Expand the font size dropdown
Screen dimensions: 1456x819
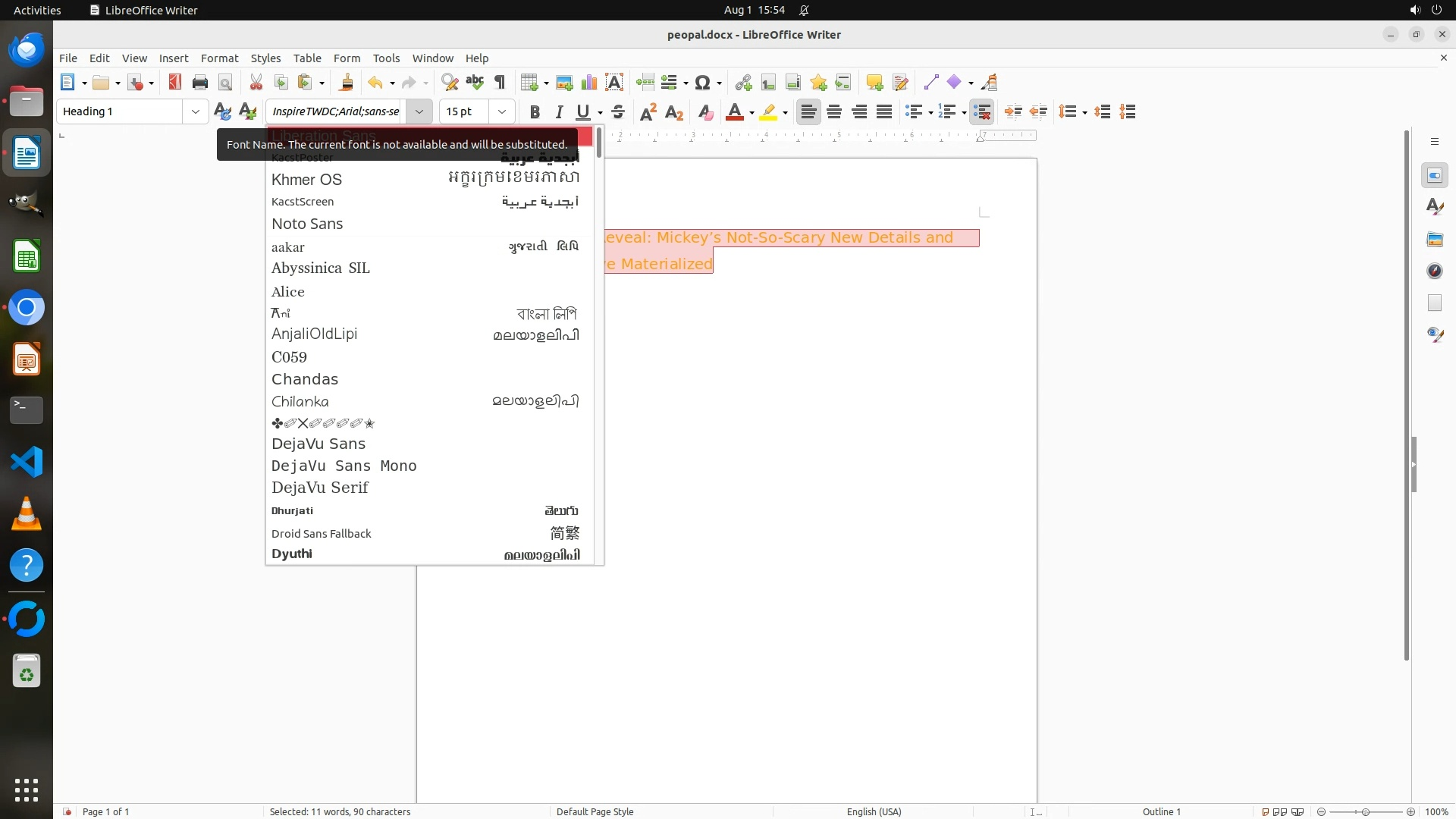(x=501, y=112)
